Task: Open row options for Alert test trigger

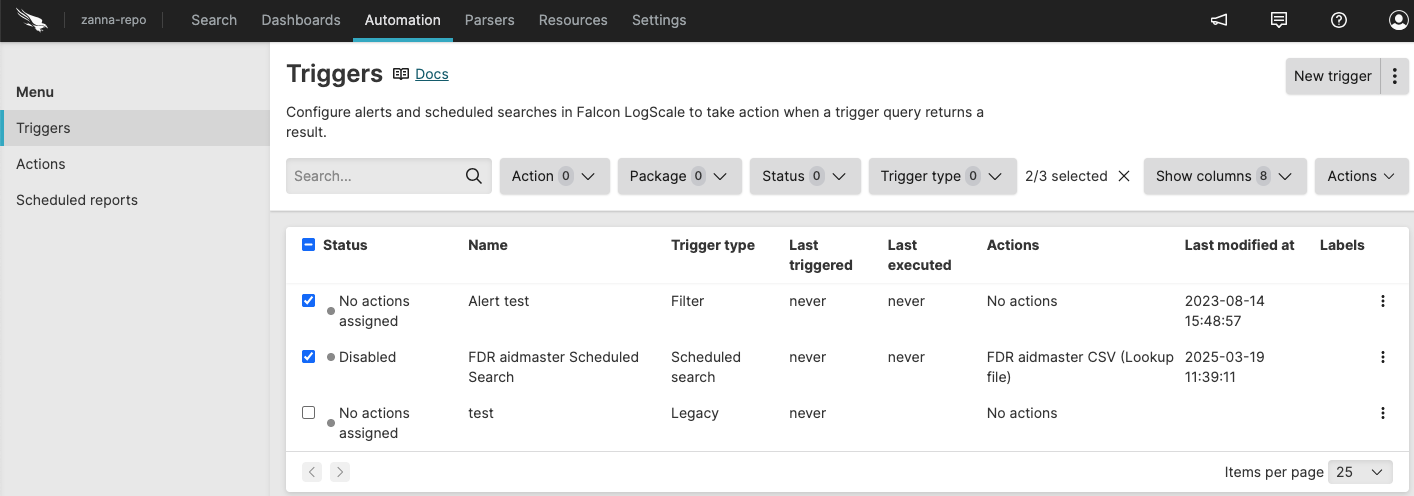Action: [1383, 301]
